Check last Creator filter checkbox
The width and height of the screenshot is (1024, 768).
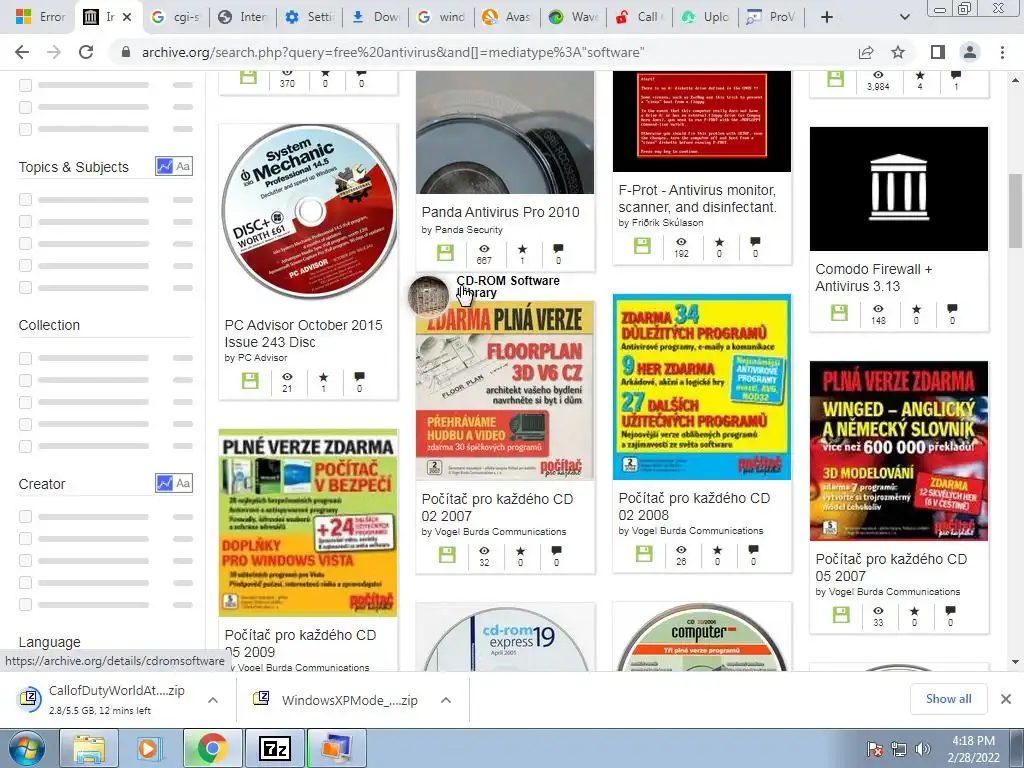pos(25,604)
